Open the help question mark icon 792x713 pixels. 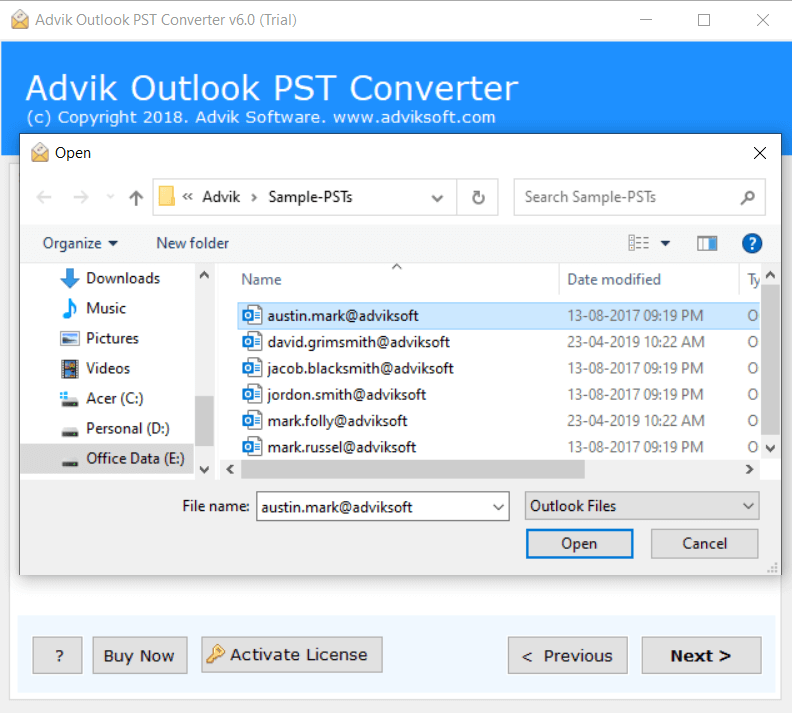(752, 243)
